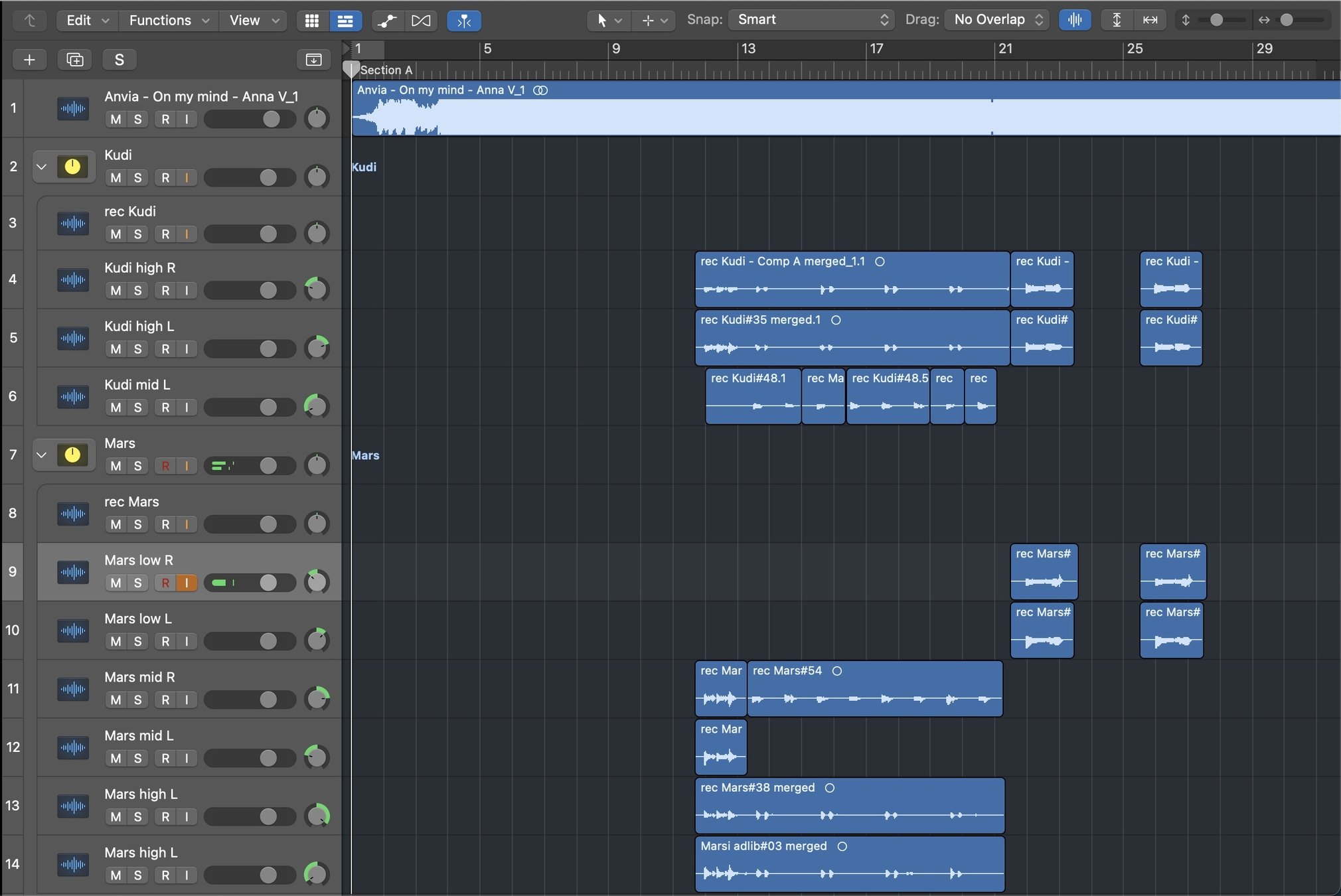Collapse the Kudi track stack
This screenshot has height=896, width=1341.
point(42,167)
